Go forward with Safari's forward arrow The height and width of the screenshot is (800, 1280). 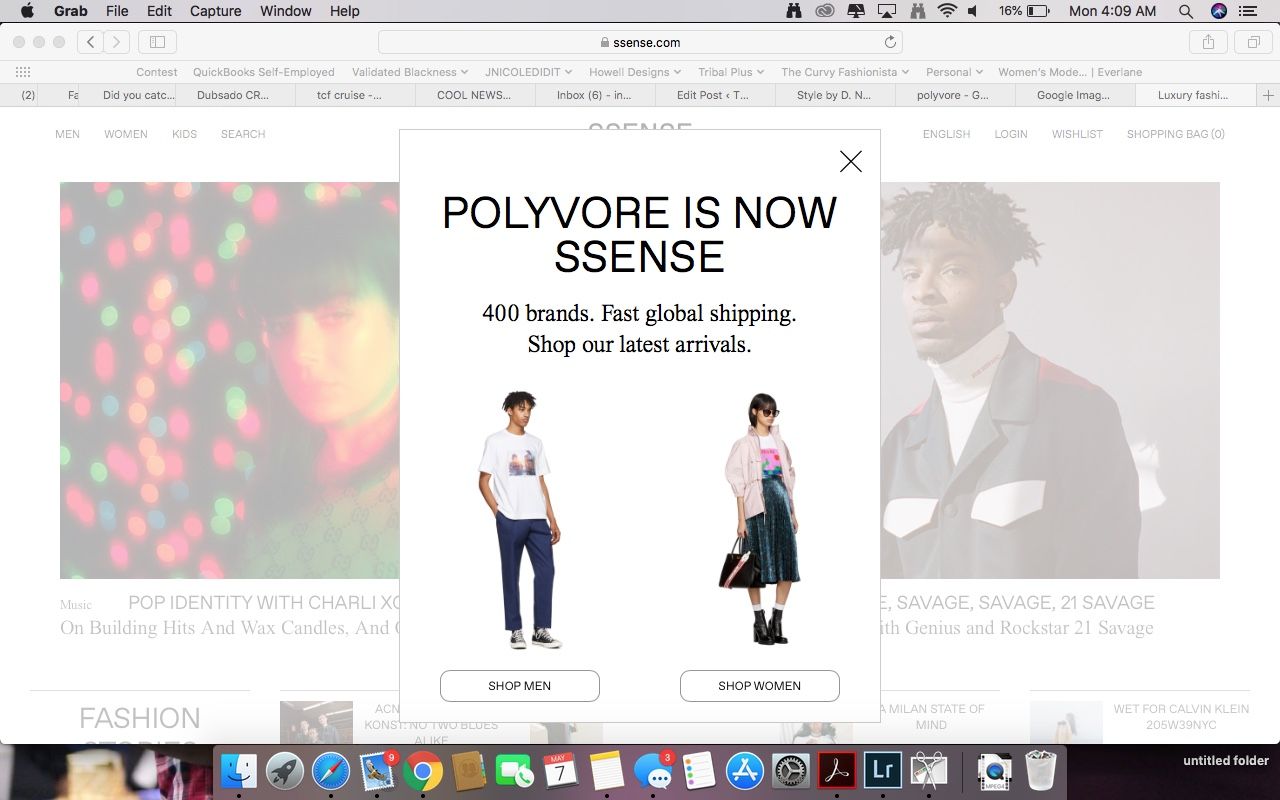(117, 42)
